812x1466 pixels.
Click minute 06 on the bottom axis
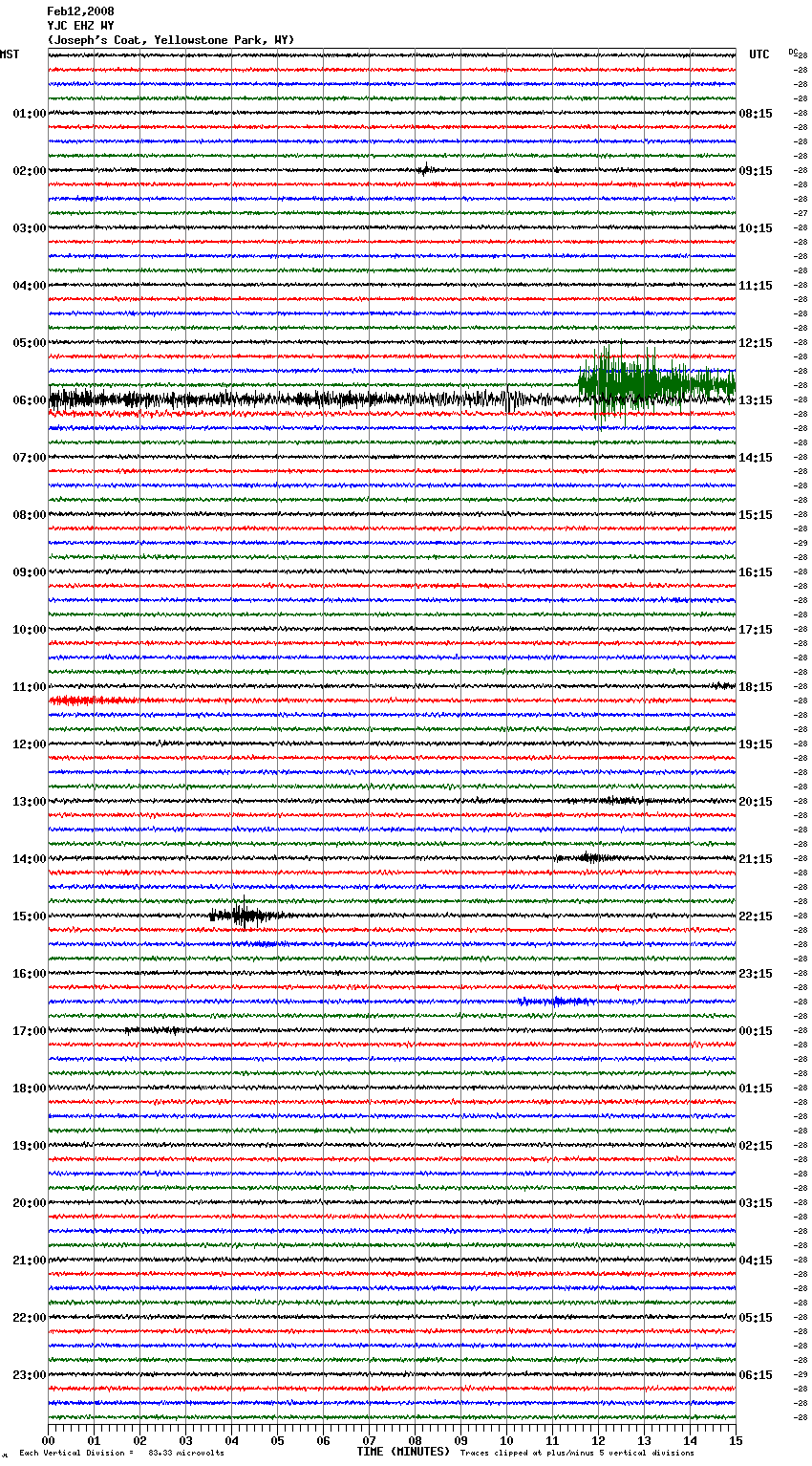[x=323, y=1440]
